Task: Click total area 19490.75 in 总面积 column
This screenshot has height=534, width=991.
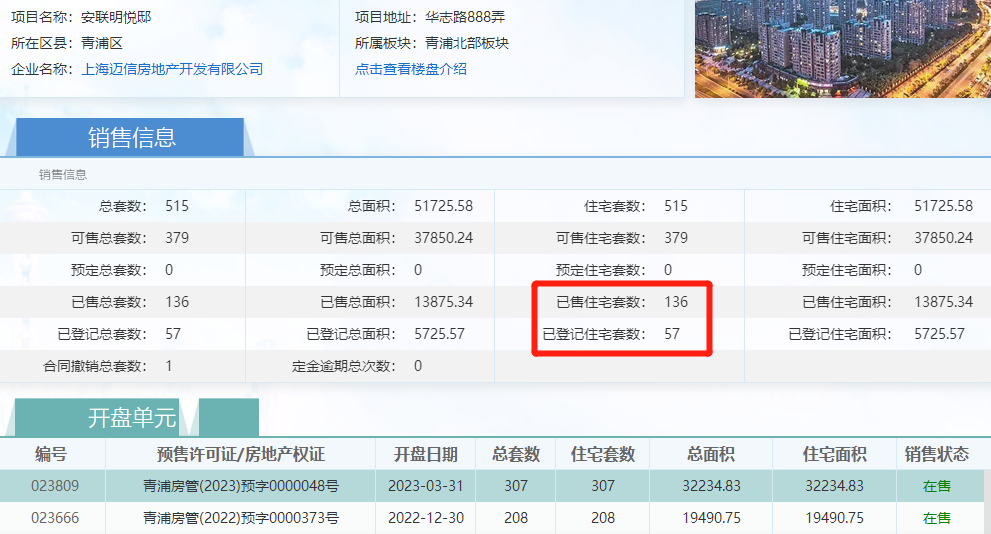Action: point(711,518)
